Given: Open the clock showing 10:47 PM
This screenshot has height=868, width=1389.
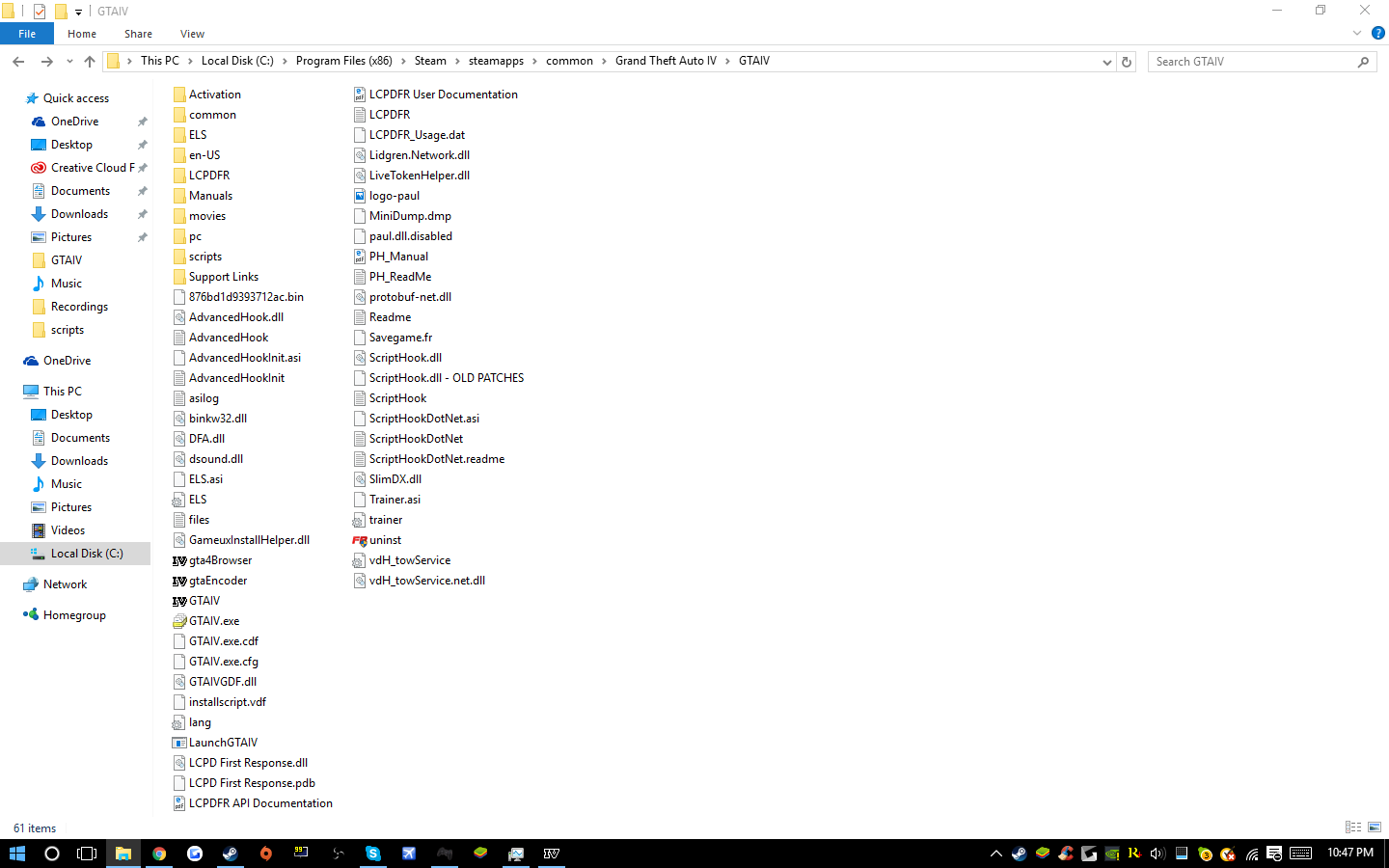Looking at the screenshot, I should pyautogui.click(x=1350, y=853).
